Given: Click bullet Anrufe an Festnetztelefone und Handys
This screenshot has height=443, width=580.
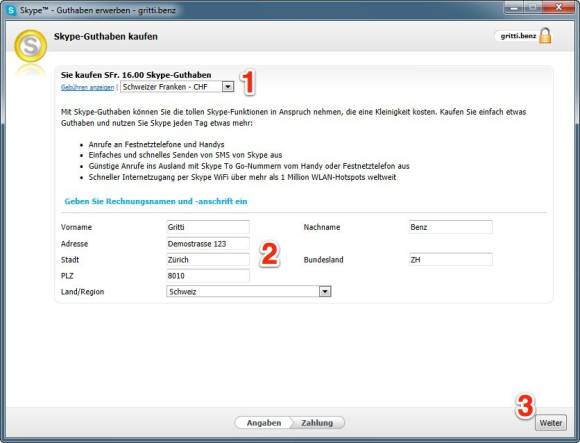Looking at the screenshot, I should tap(156, 144).
